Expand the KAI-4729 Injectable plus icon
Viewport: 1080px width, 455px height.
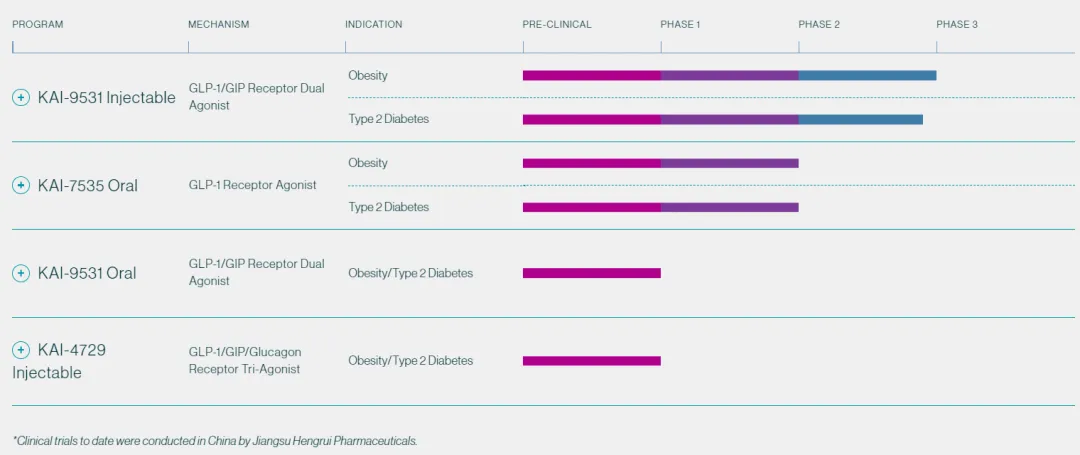click(21, 350)
